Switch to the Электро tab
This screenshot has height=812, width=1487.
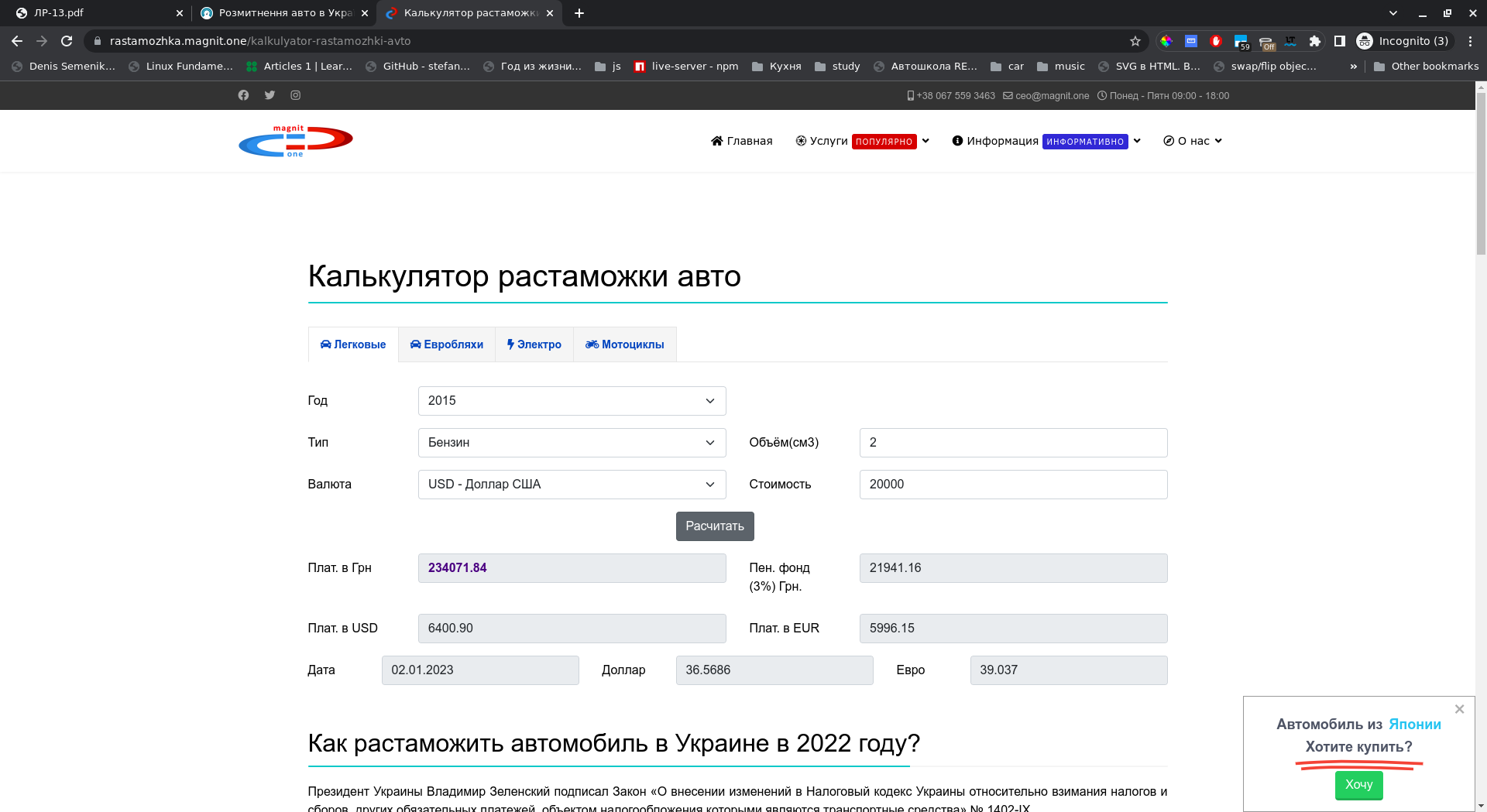[534, 344]
